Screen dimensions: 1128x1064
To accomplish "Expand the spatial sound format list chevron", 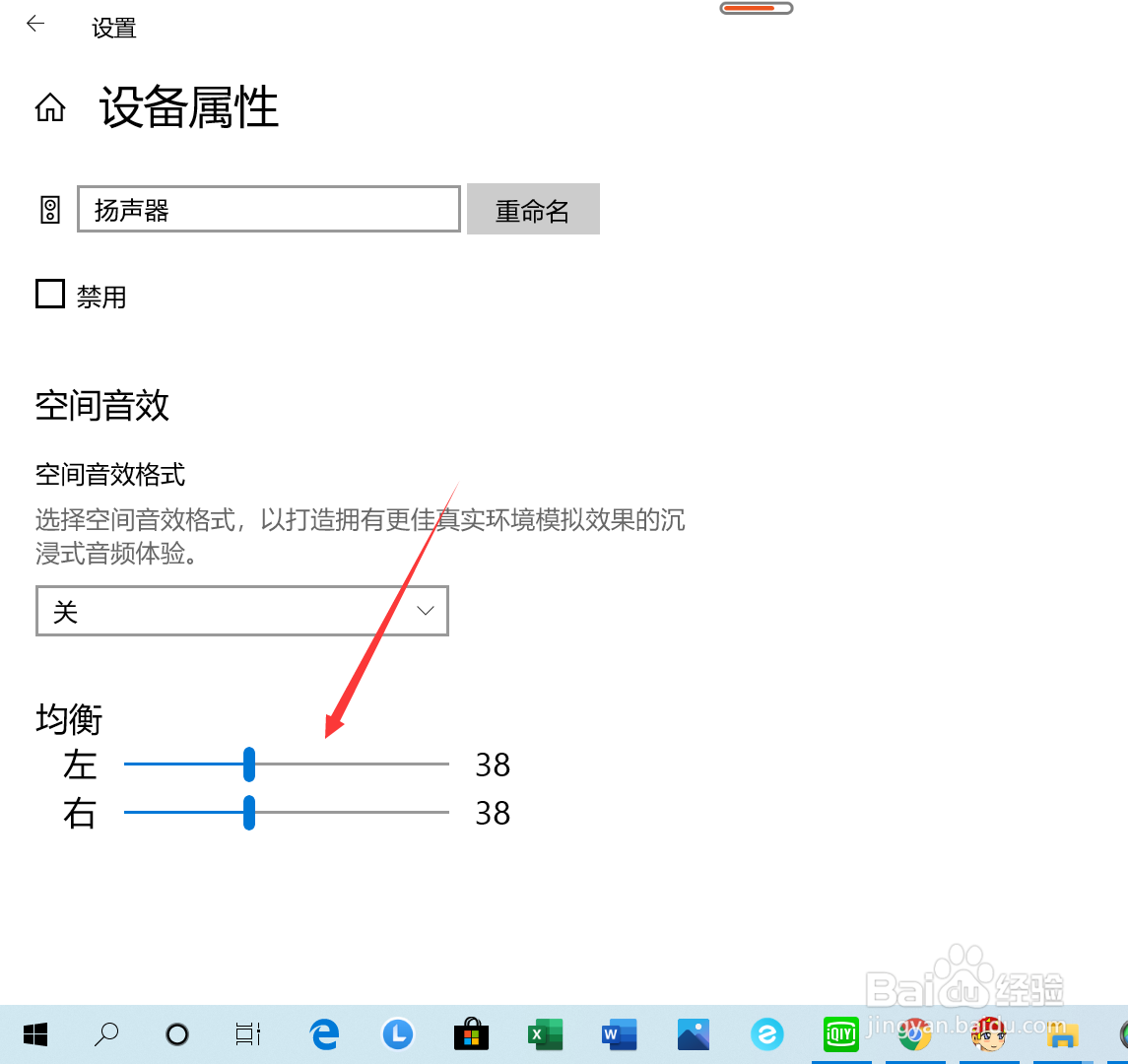I will 426,611.
